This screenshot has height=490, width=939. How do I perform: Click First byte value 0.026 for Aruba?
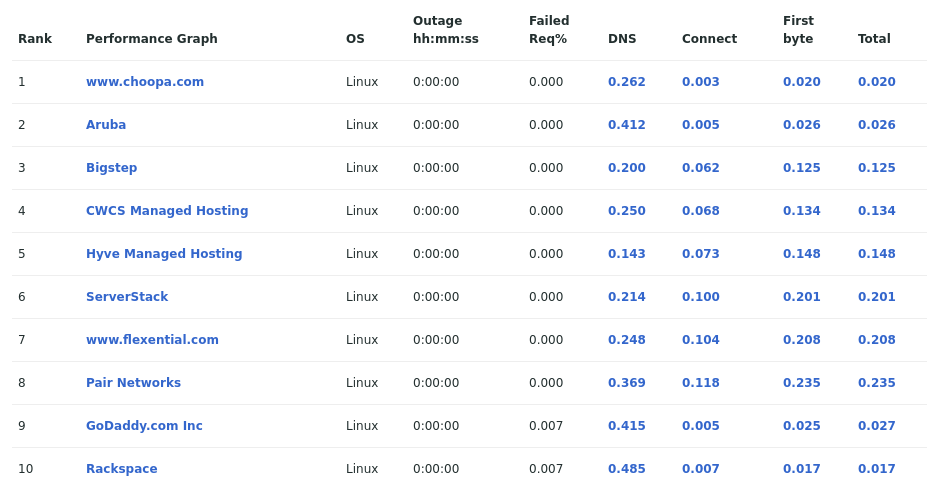click(x=802, y=125)
